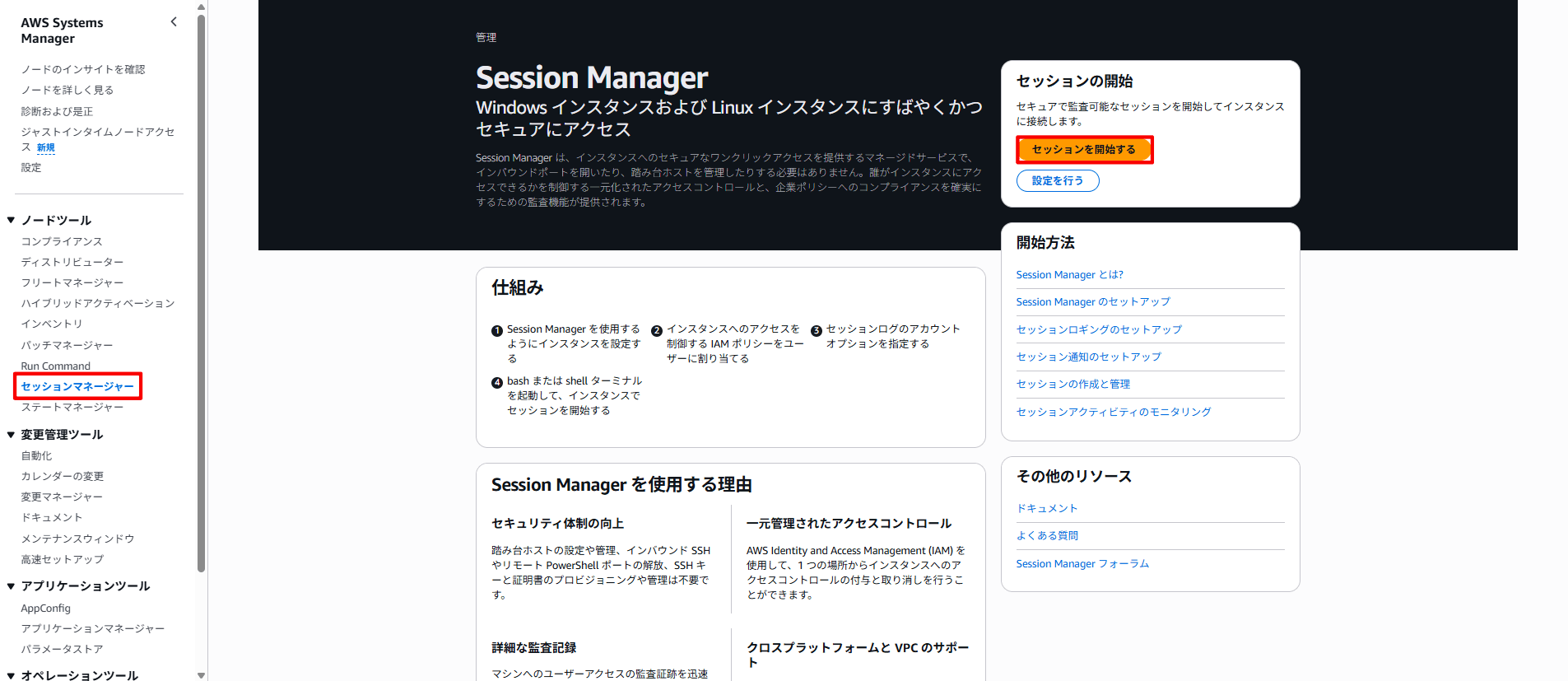Click step 2 number icon in 仕組み
Image resolution: width=1568 pixels, height=681 pixels.
tap(657, 331)
